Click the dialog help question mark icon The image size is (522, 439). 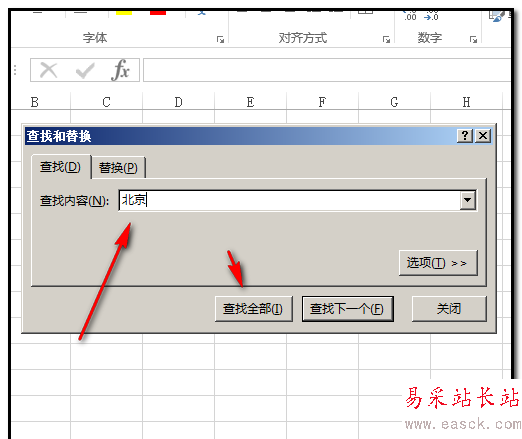(465, 136)
